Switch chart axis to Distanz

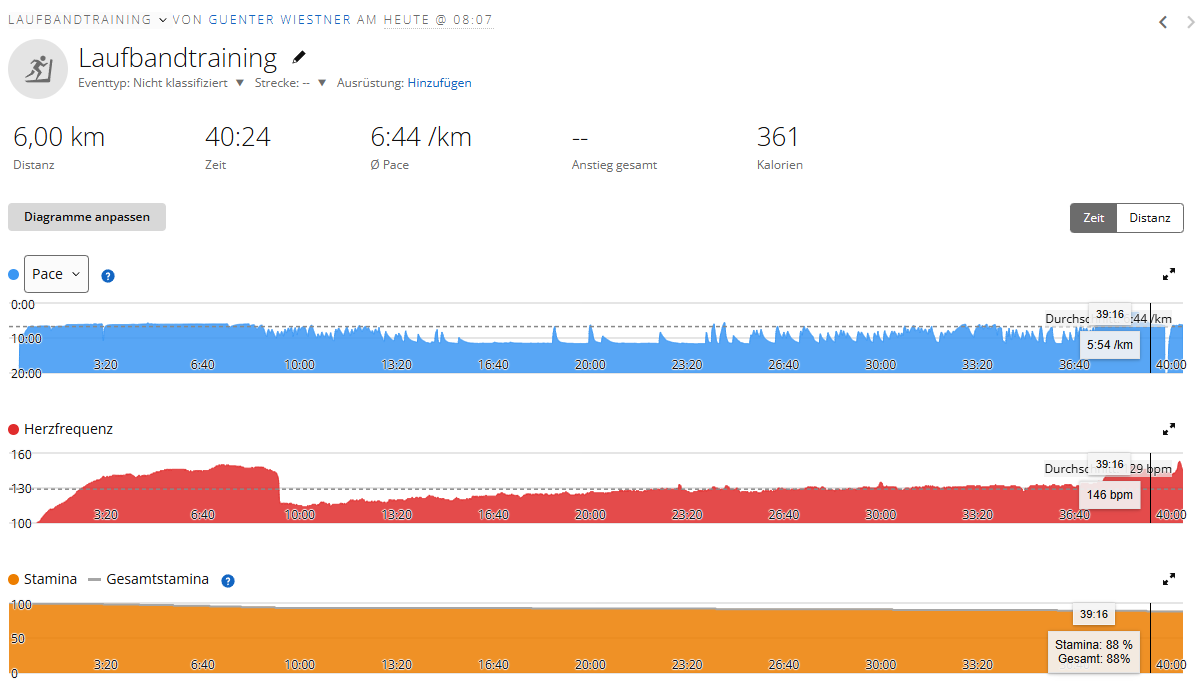[x=1150, y=218]
